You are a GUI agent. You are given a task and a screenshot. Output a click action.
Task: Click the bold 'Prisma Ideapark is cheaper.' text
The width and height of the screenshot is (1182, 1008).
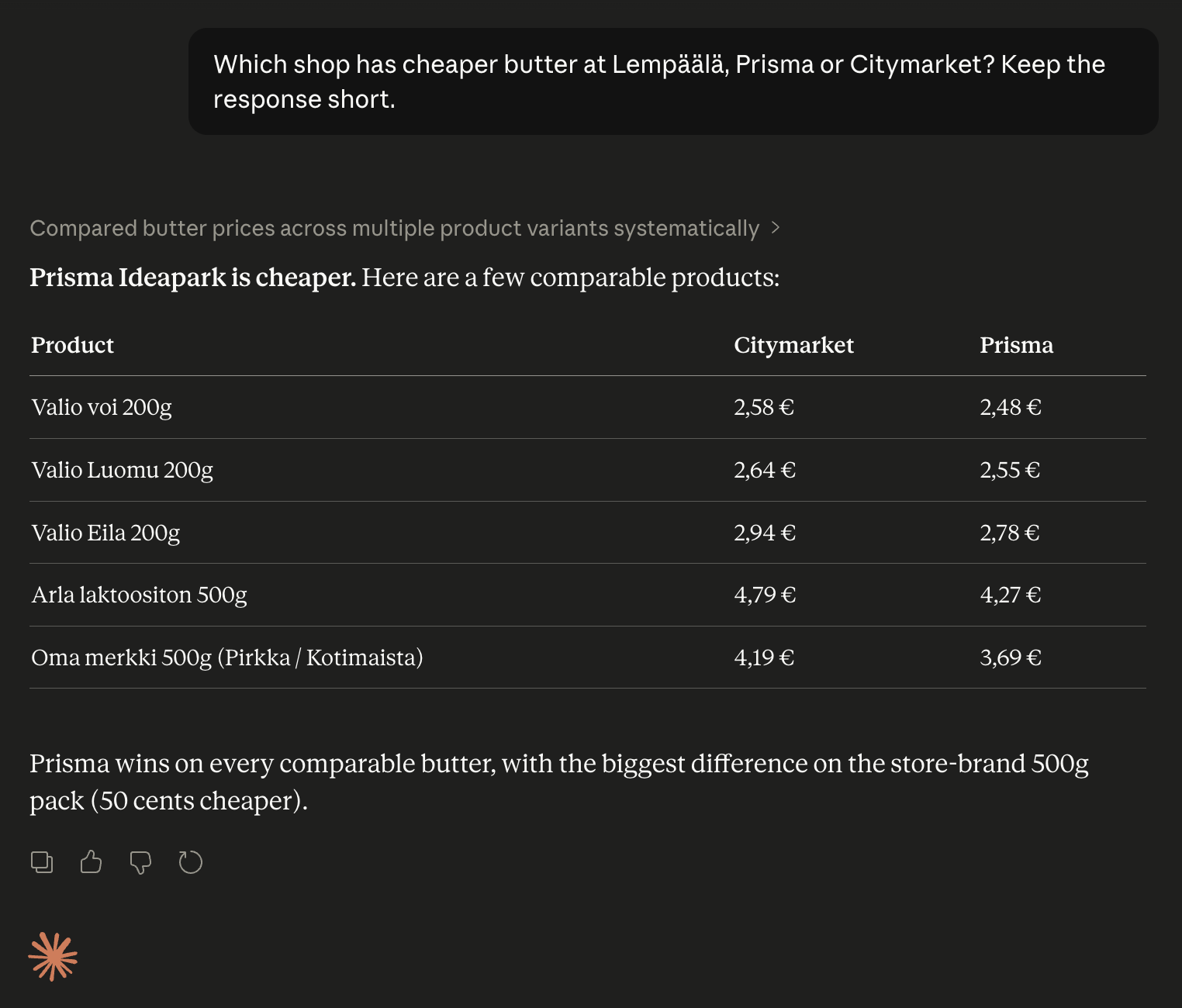click(x=192, y=278)
